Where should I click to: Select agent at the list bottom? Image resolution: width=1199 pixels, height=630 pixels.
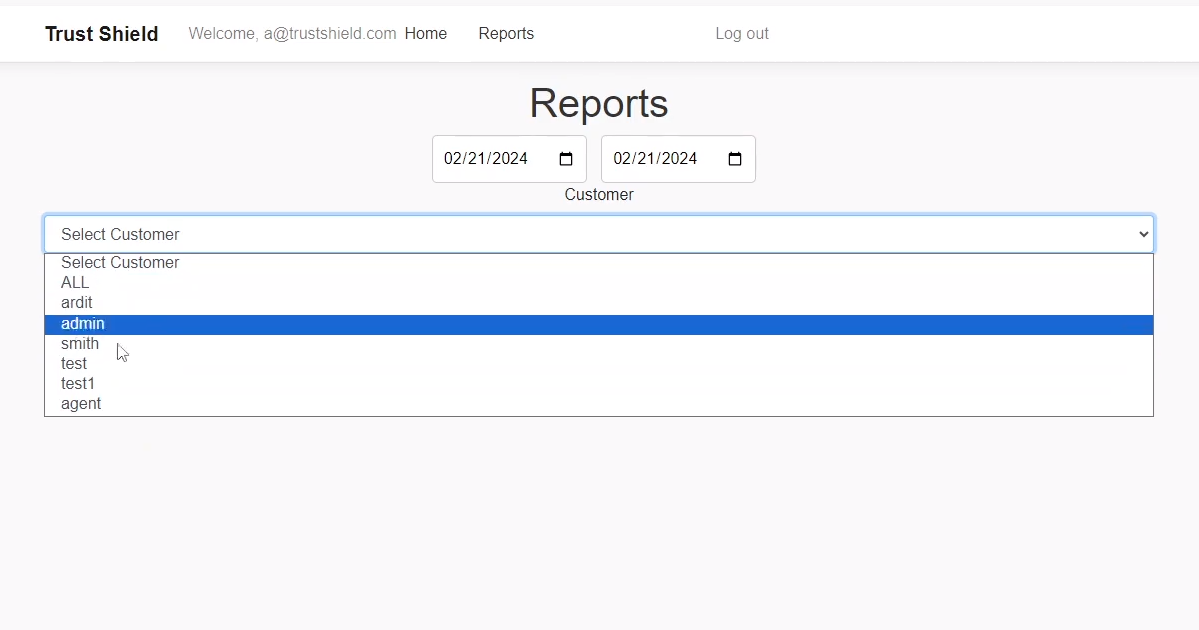(81, 404)
